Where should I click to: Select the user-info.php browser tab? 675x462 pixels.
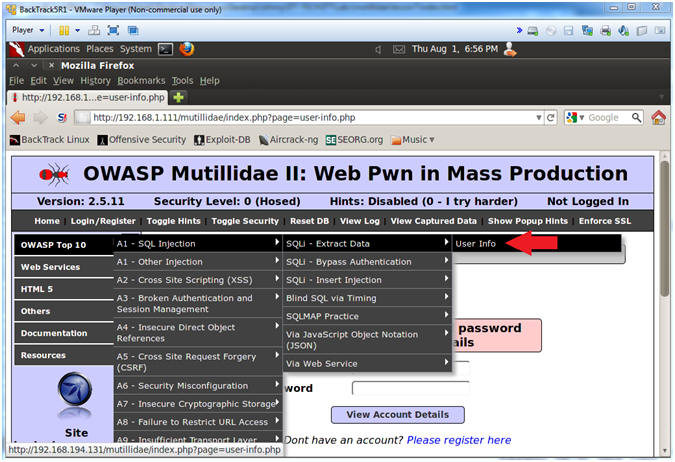point(88,97)
